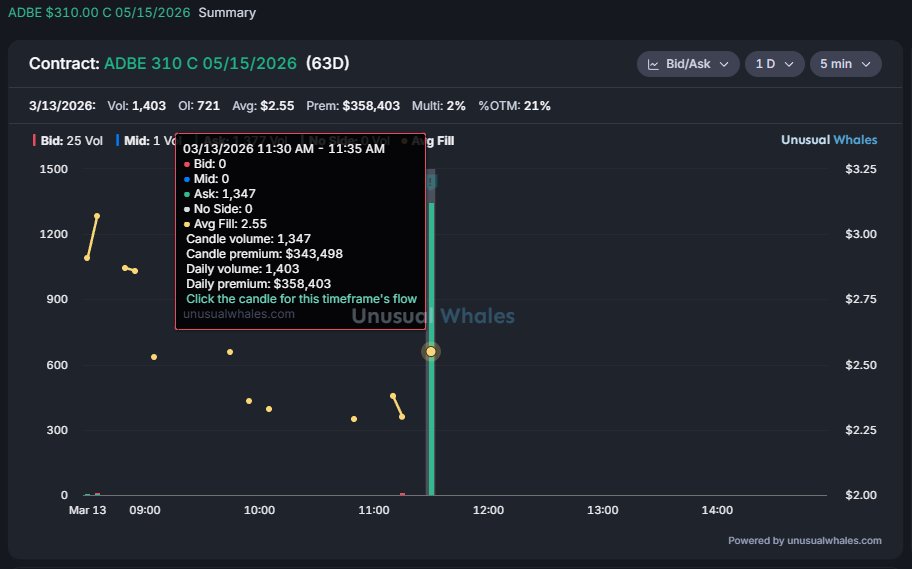912x569 pixels.
Task: Click the highlighted Avg Fill point on the green candle
Action: tap(431, 351)
